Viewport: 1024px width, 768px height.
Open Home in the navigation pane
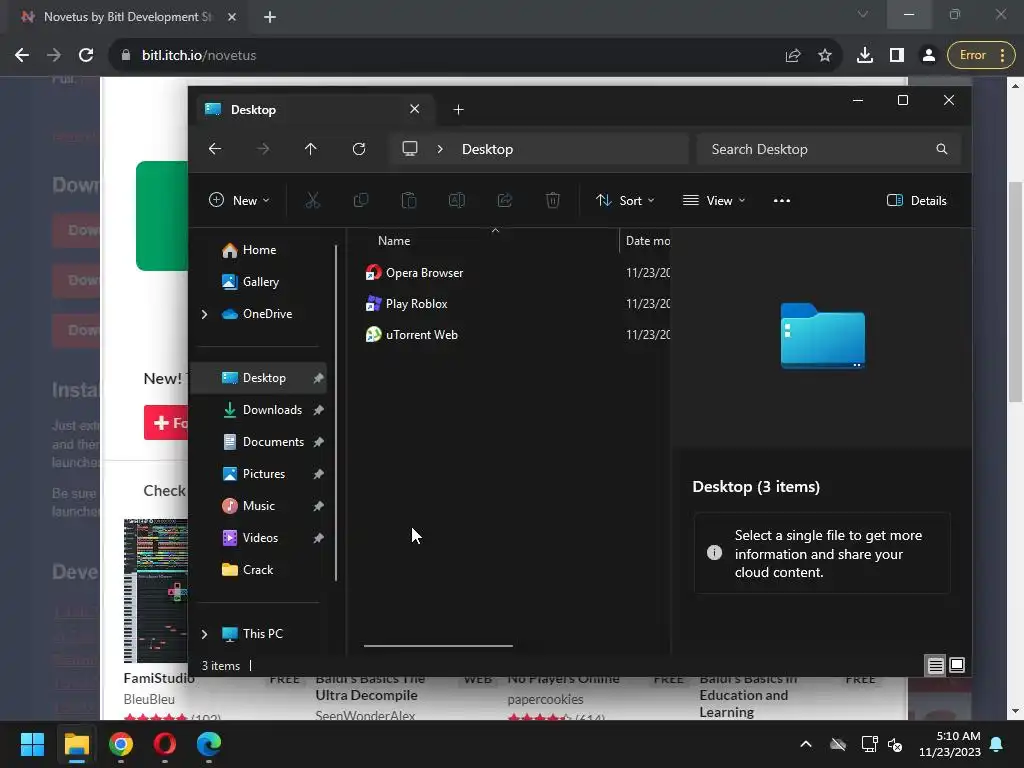(259, 249)
